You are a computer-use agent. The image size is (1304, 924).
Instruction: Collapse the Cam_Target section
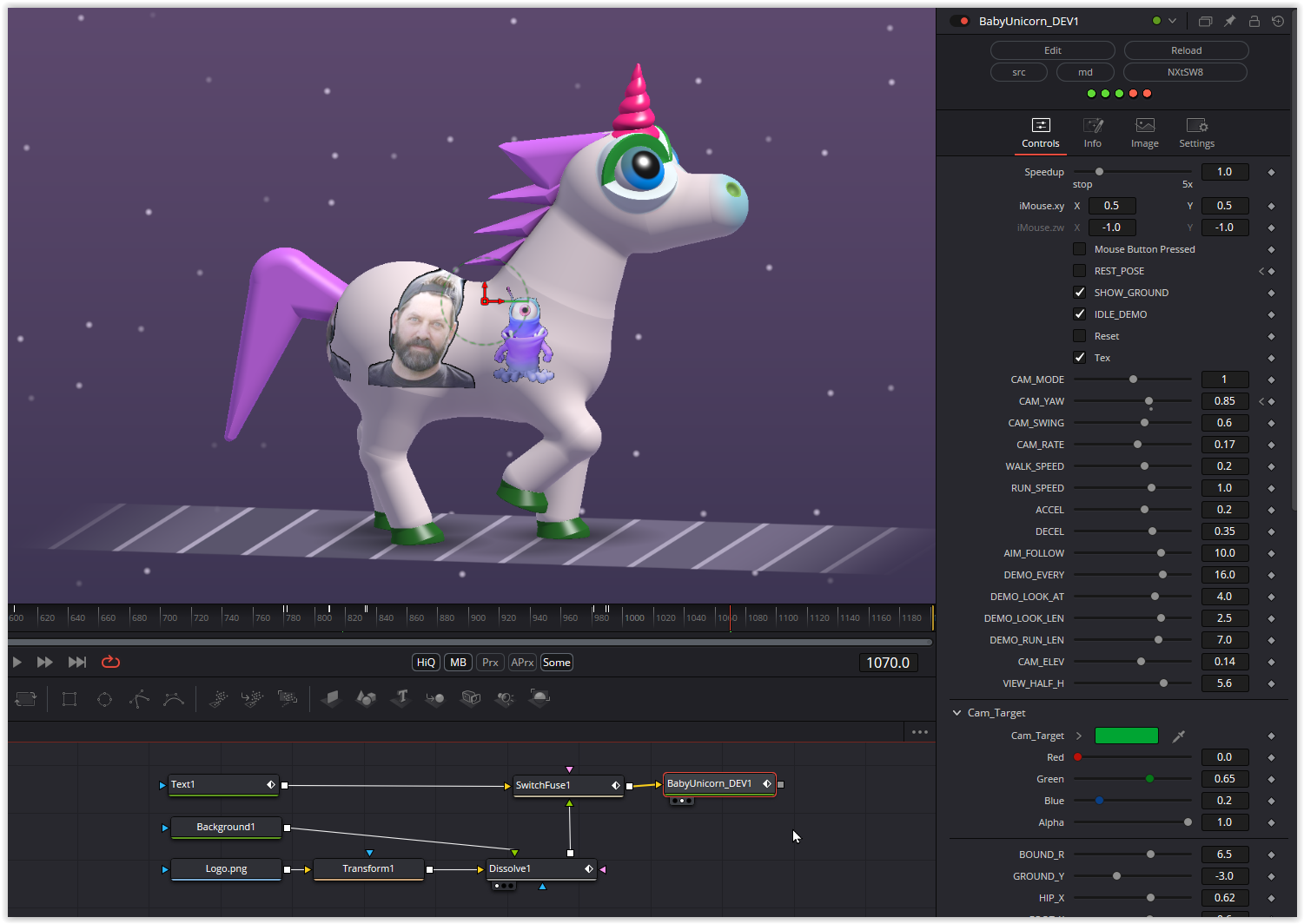pyautogui.click(x=957, y=713)
